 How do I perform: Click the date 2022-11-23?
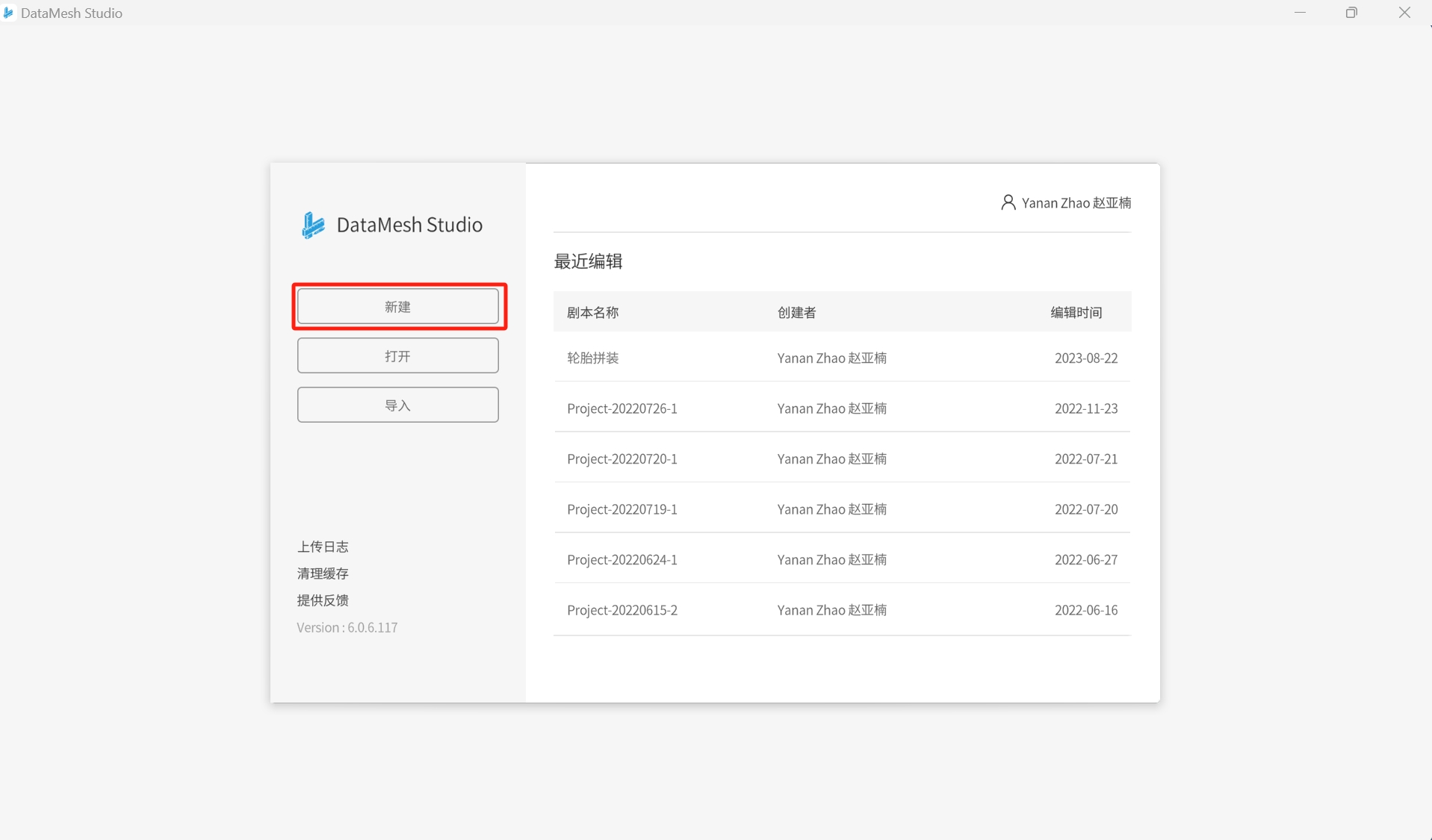[x=1086, y=408]
